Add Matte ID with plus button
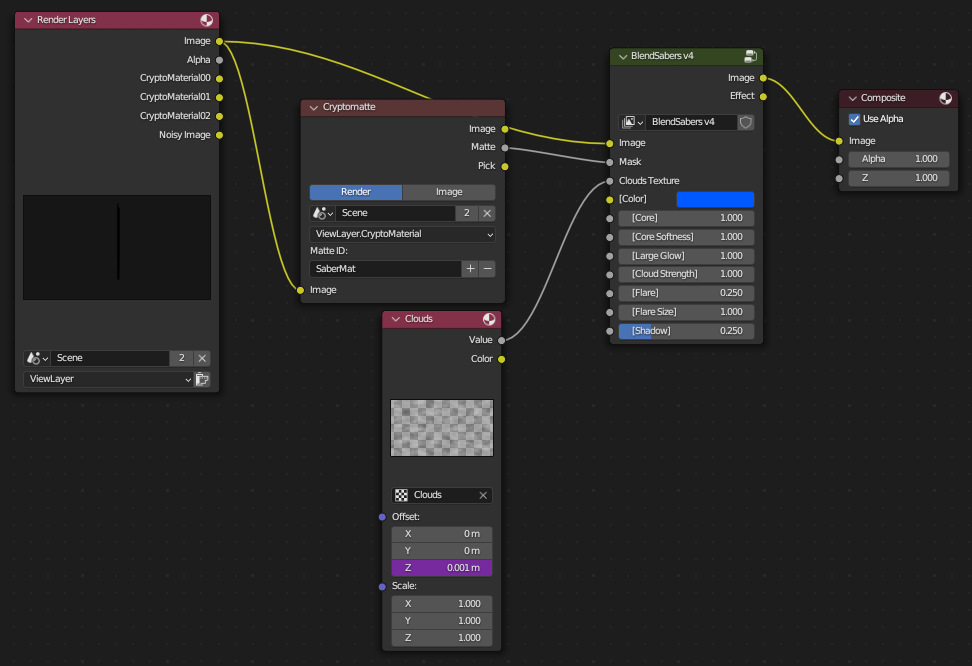 point(471,269)
